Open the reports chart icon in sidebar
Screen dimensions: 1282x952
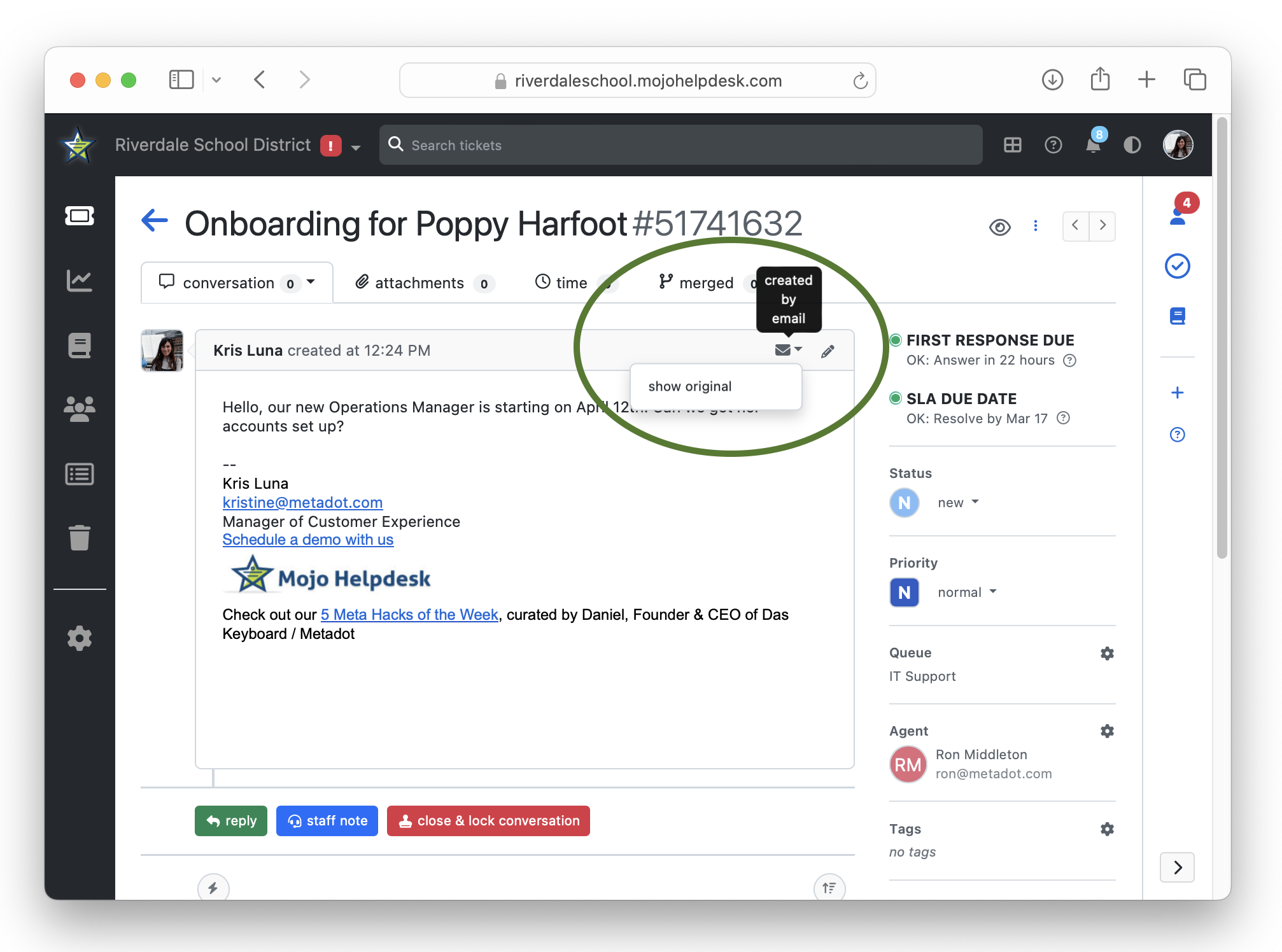pyautogui.click(x=79, y=280)
